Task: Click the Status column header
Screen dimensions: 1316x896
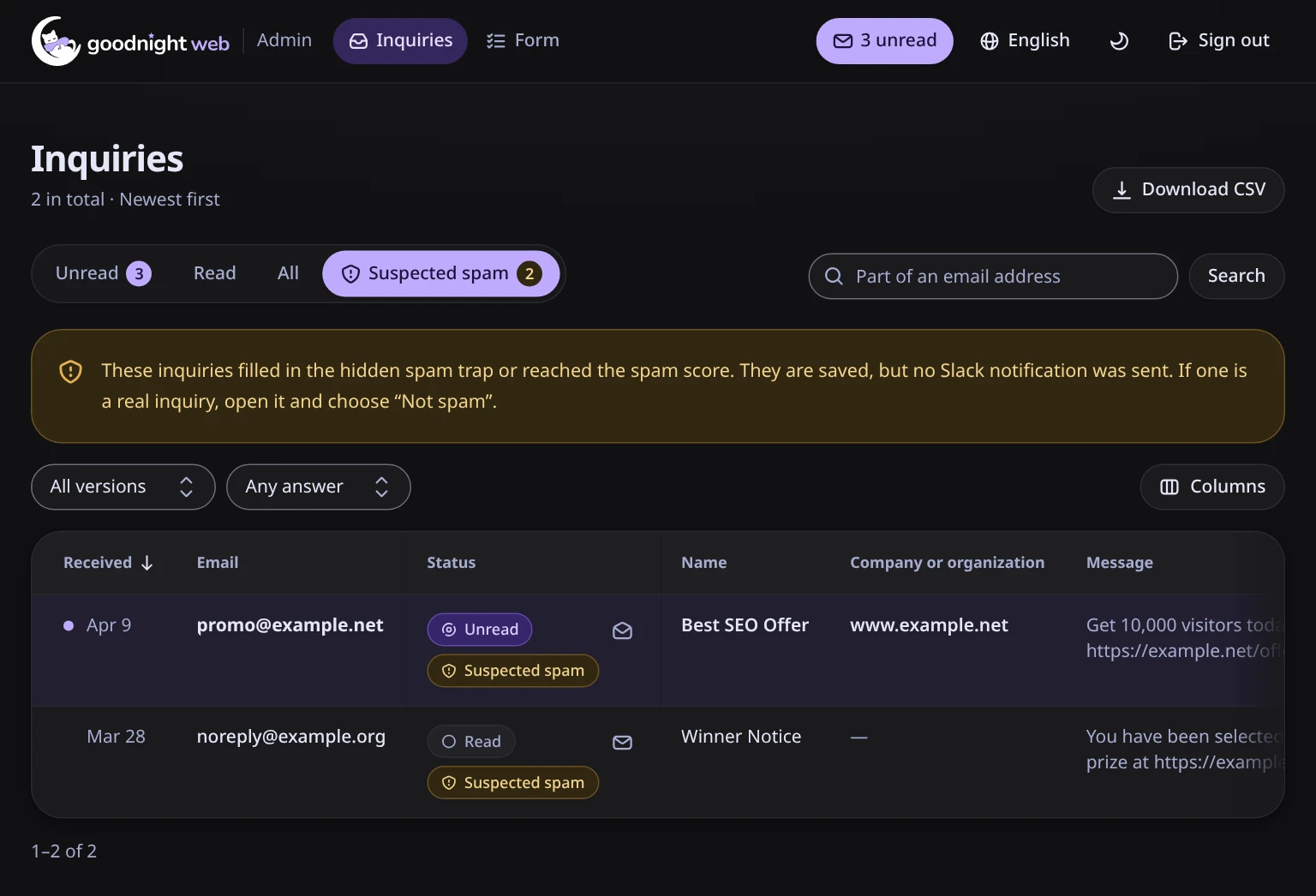Action: [451, 563]
